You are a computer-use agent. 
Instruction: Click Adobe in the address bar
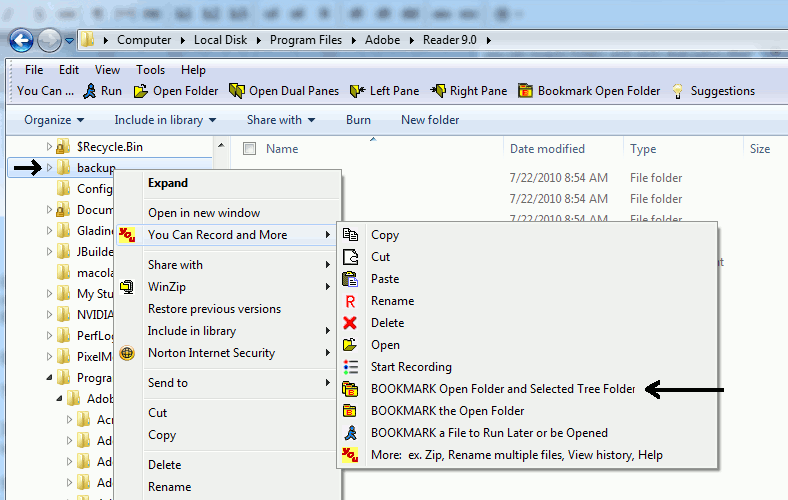click(x=382, y=40)
